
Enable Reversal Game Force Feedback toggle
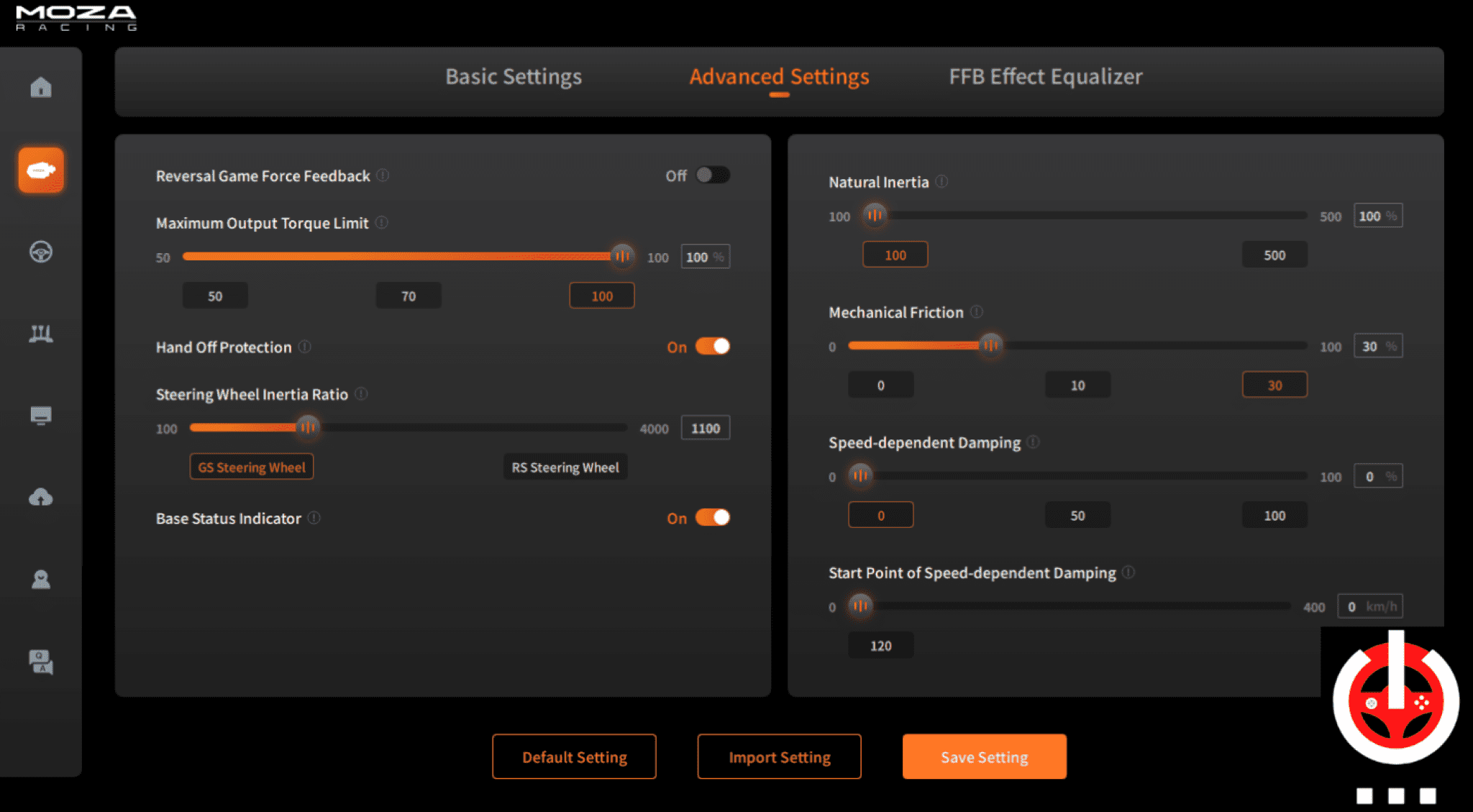(712, 175)
